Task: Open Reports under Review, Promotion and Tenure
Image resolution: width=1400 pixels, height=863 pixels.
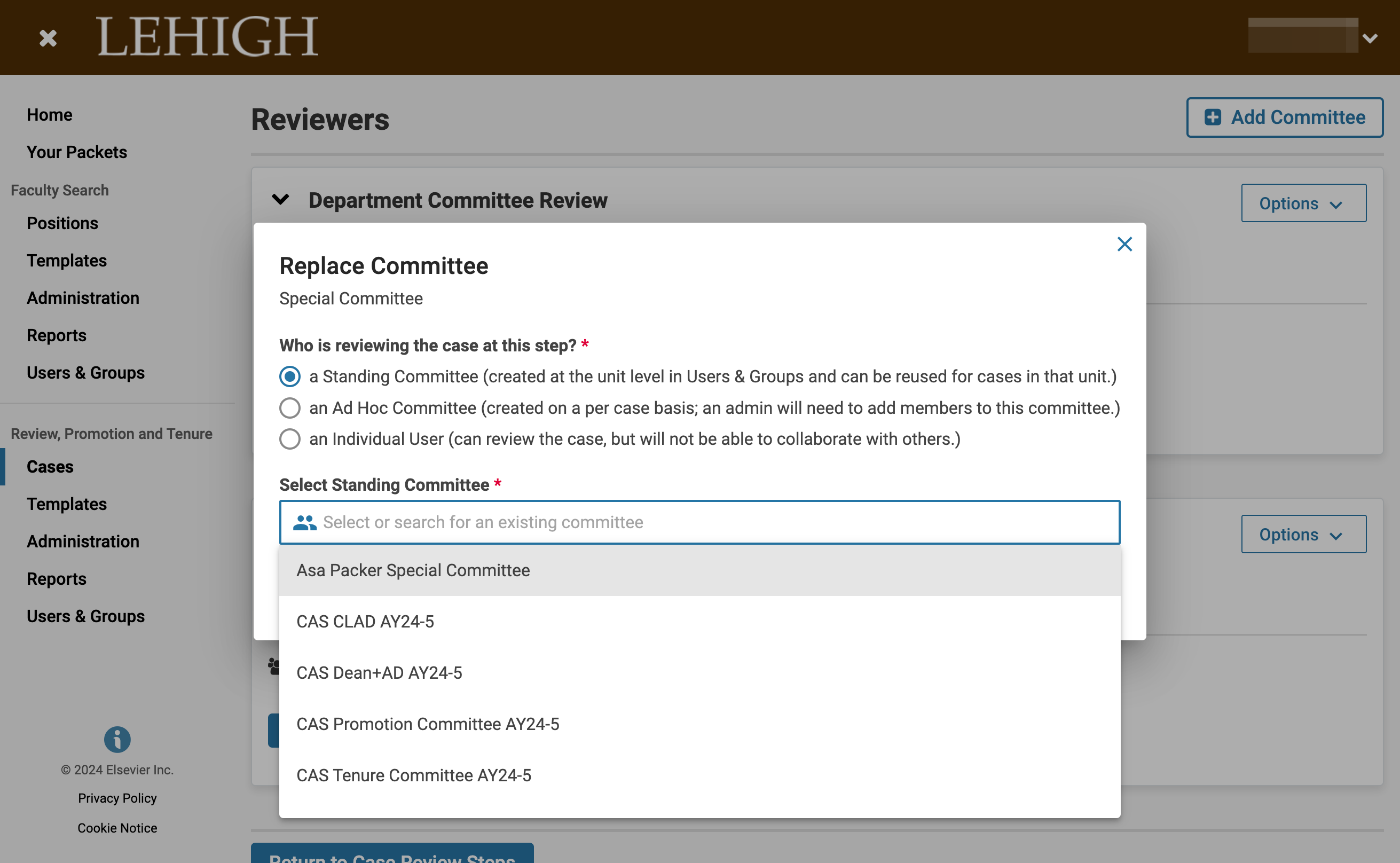Action: pos(57,579)
